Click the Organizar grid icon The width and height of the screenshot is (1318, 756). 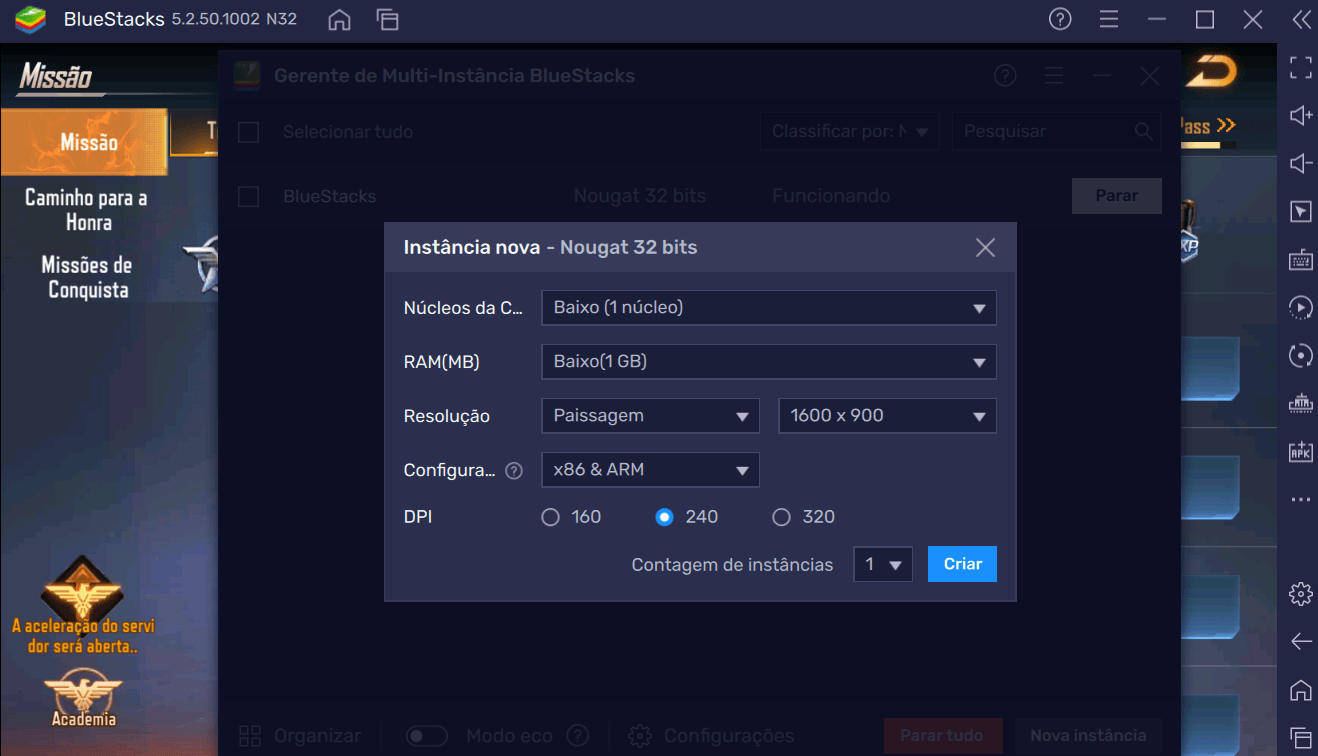pos(250,736)
